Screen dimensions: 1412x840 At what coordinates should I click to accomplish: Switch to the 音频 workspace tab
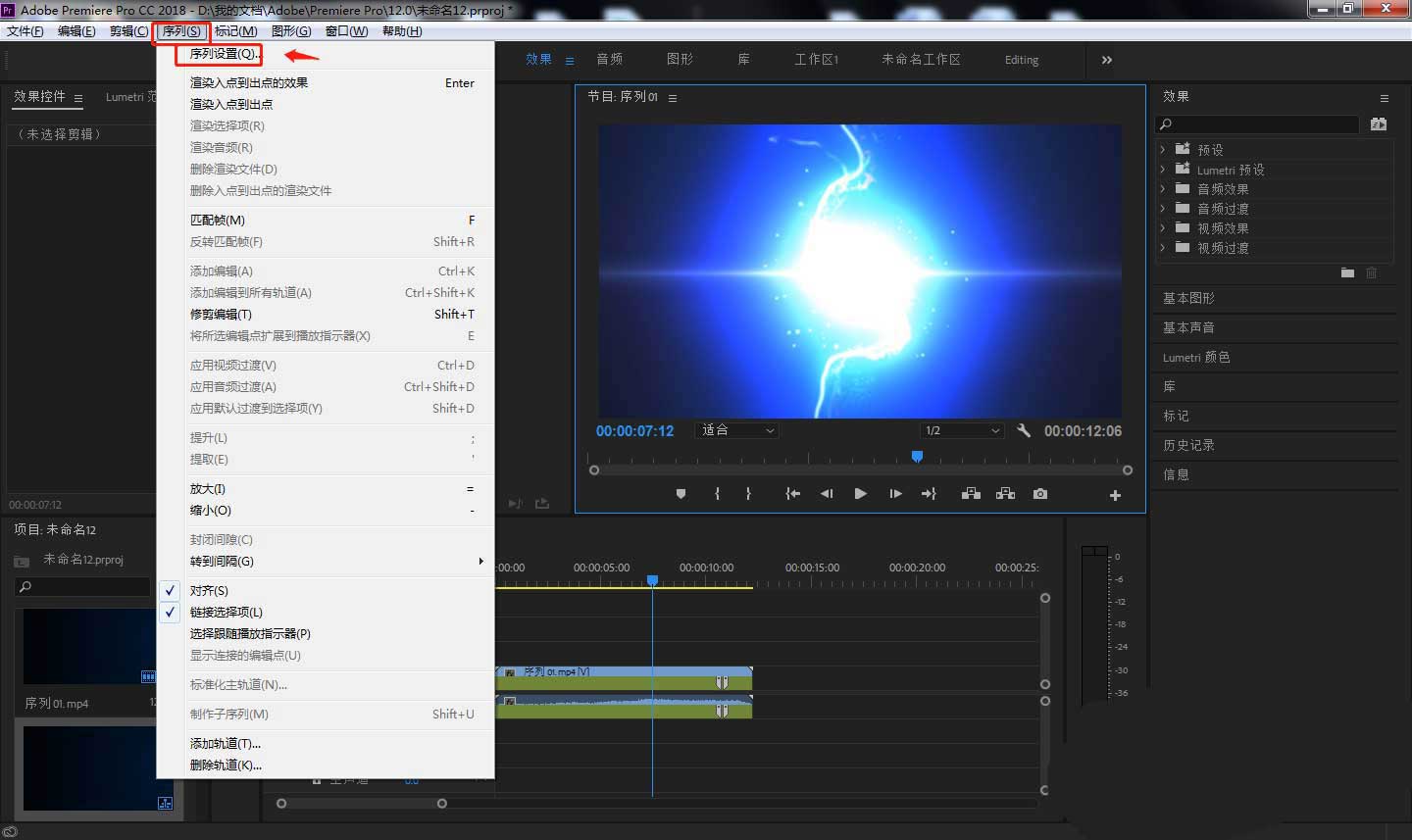point(609,60)
